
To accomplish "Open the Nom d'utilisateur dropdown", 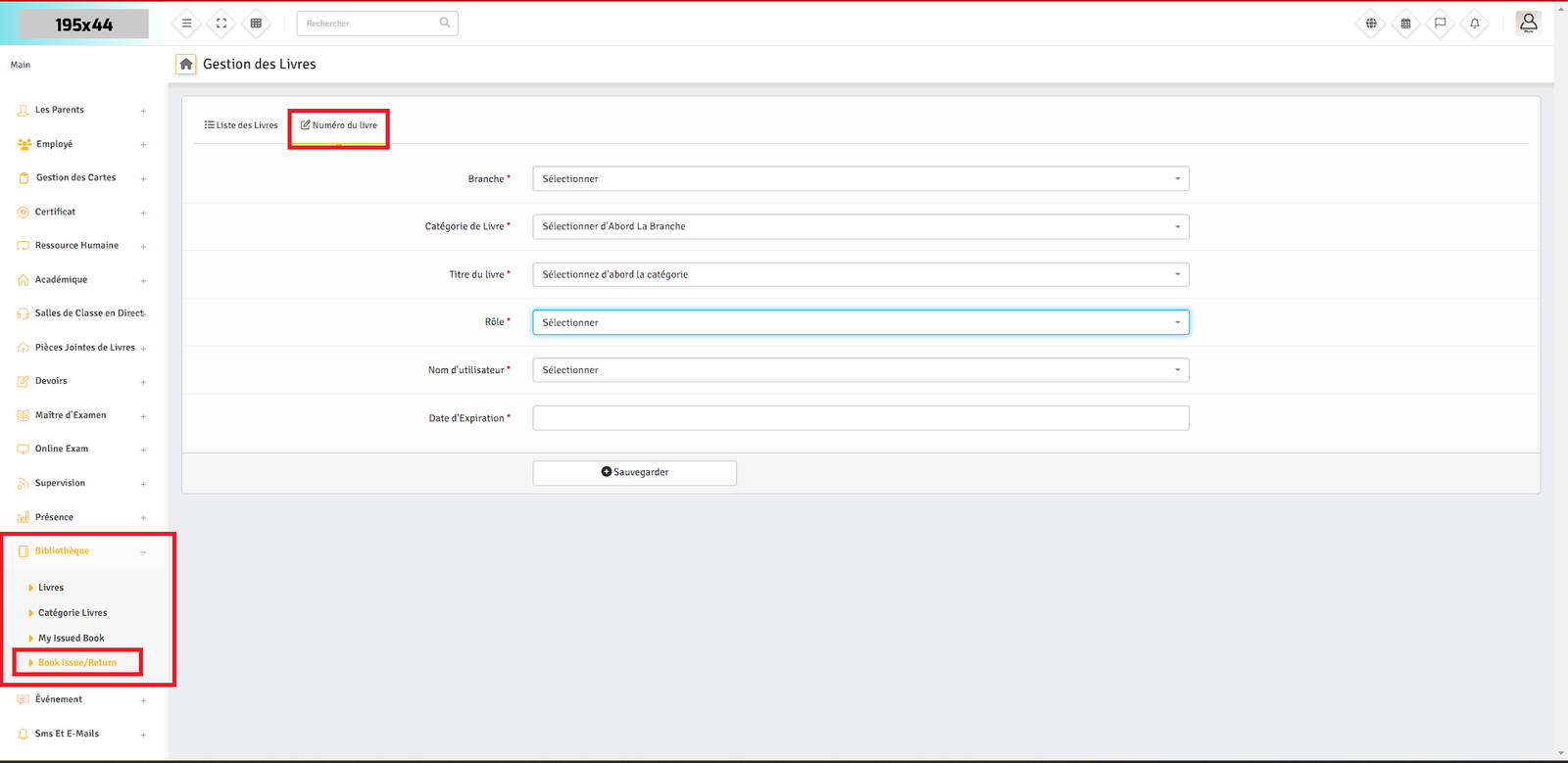I will click(860, 370).
